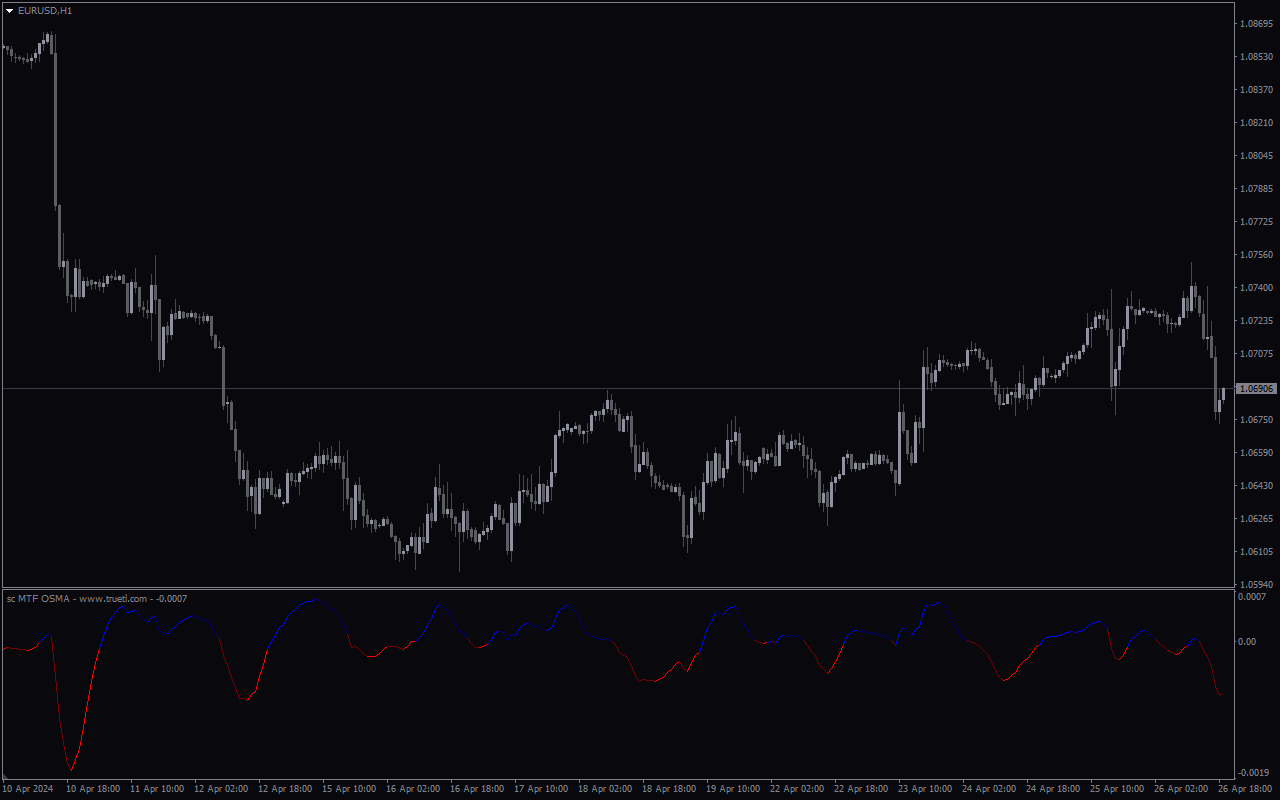1280x800 pixels.
Task: Click the 12 Apr 18:00 time label
Action: tap(285, 789)
